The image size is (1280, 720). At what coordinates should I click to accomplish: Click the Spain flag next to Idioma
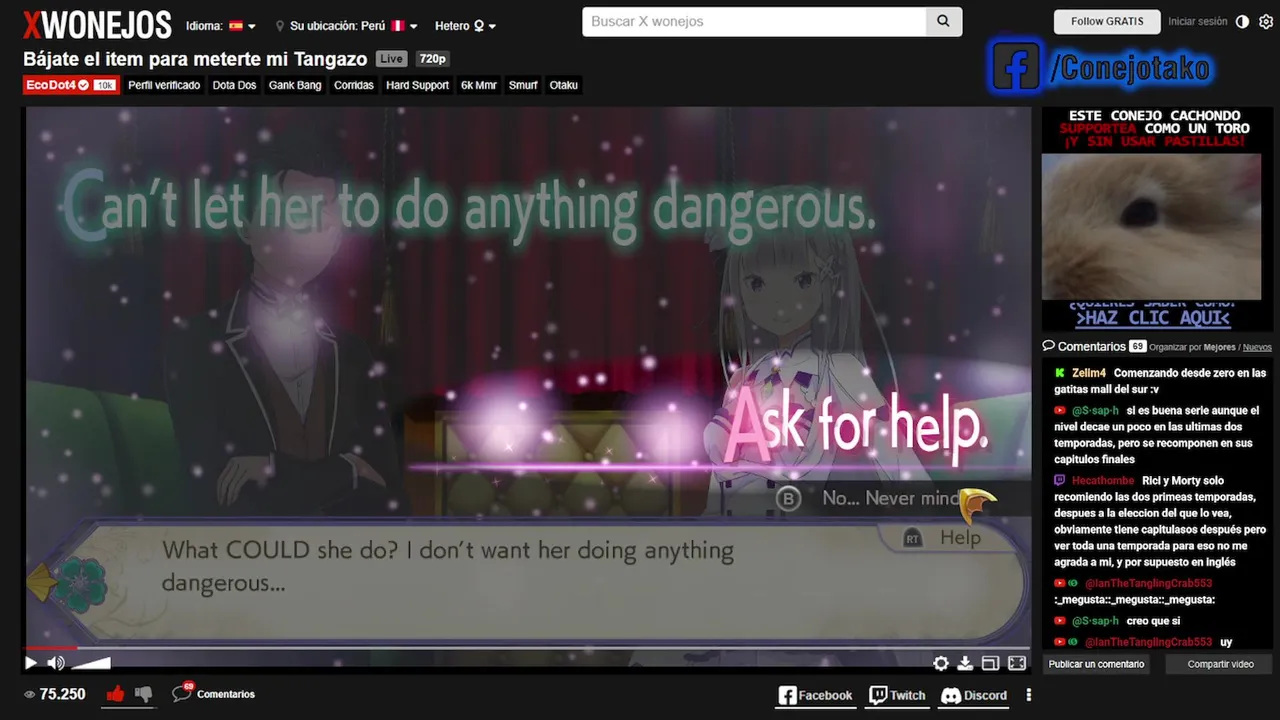click(x=236, y=26)
